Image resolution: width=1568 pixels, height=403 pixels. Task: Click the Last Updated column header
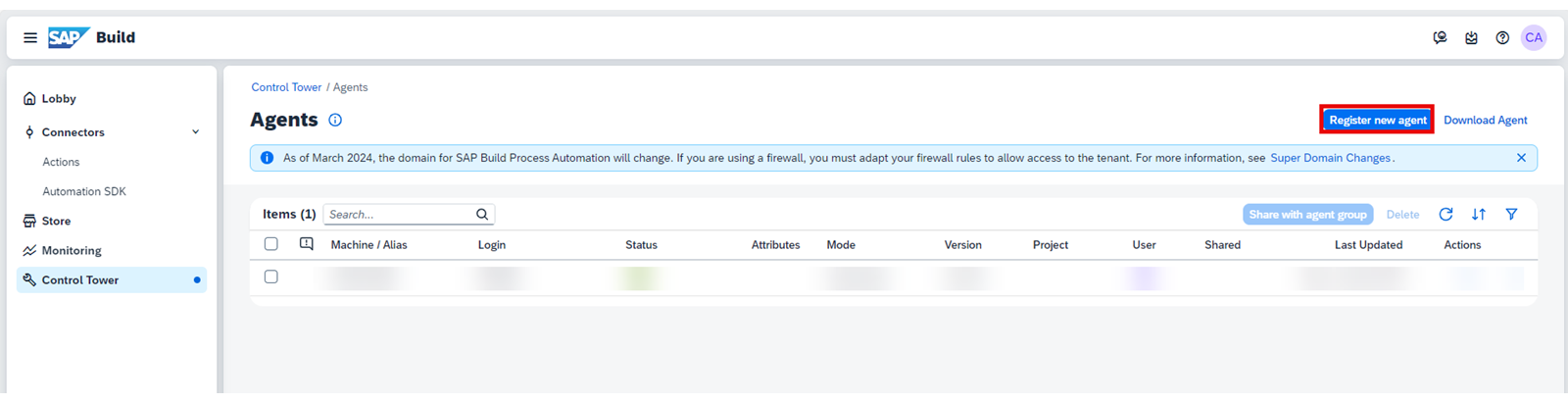point(1368,245)
